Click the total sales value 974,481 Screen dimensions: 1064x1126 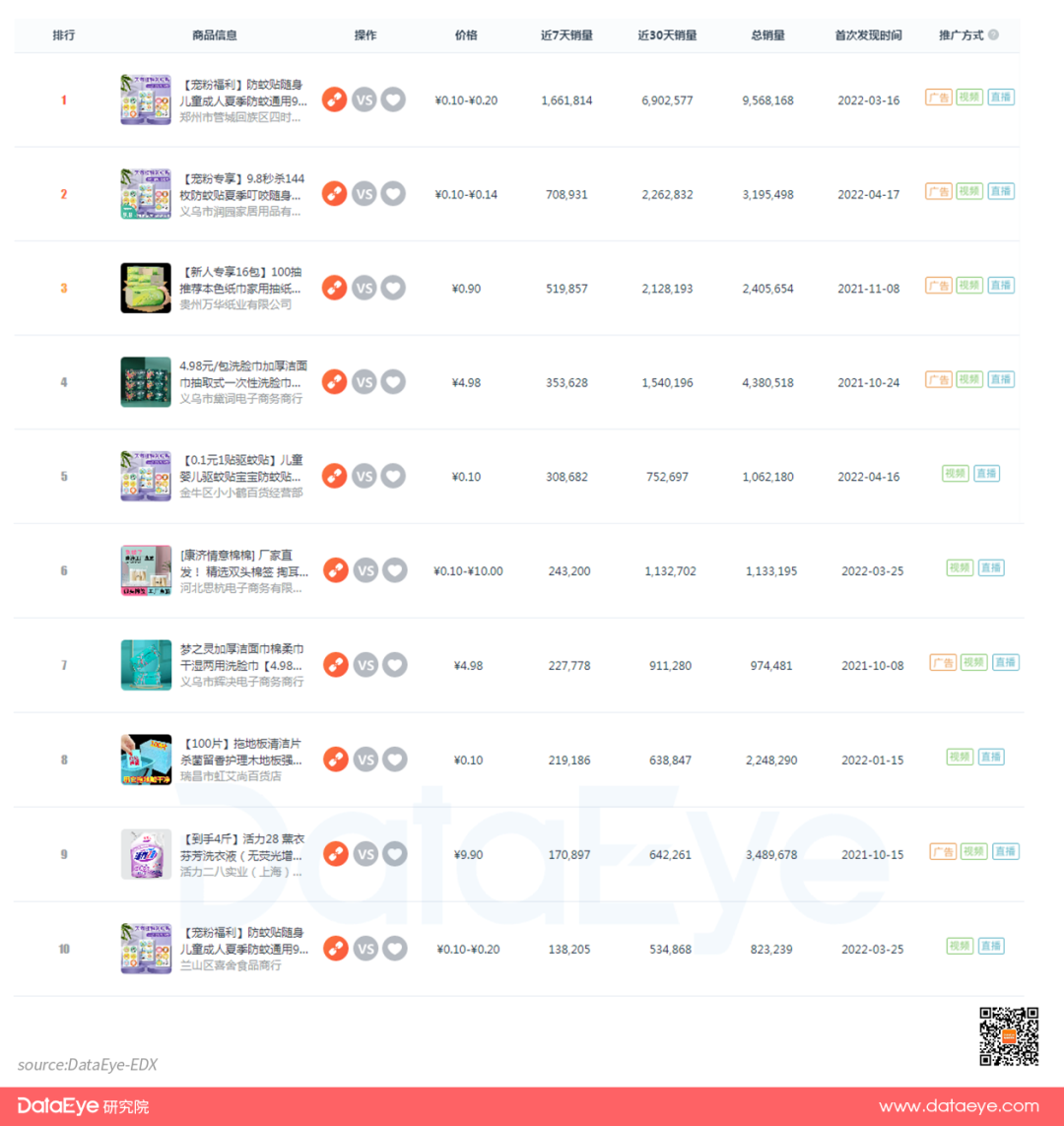[771, 666]
